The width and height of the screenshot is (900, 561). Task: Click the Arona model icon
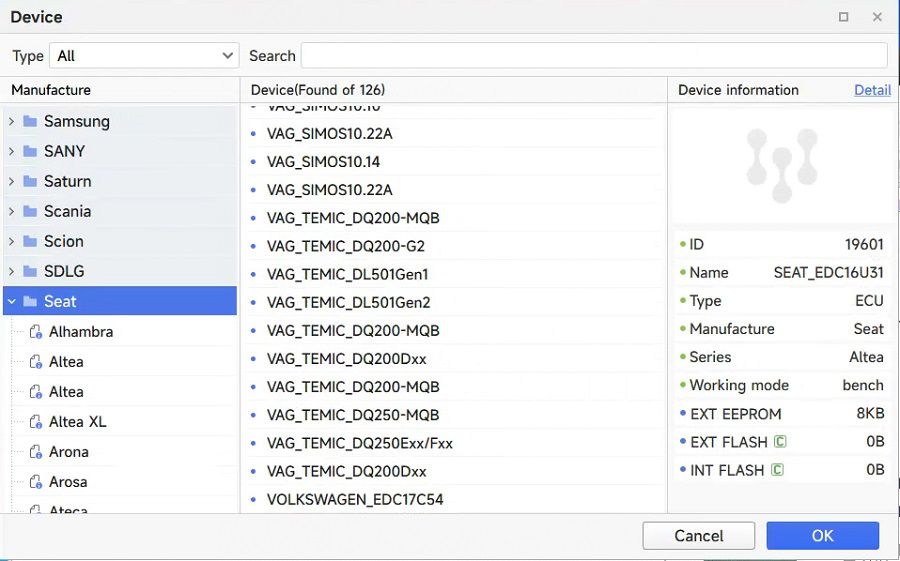[36, 452]
